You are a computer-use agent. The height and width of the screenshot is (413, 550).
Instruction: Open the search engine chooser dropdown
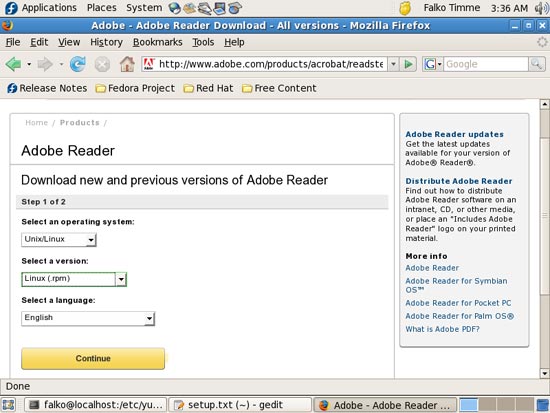[x=439, y=64]
